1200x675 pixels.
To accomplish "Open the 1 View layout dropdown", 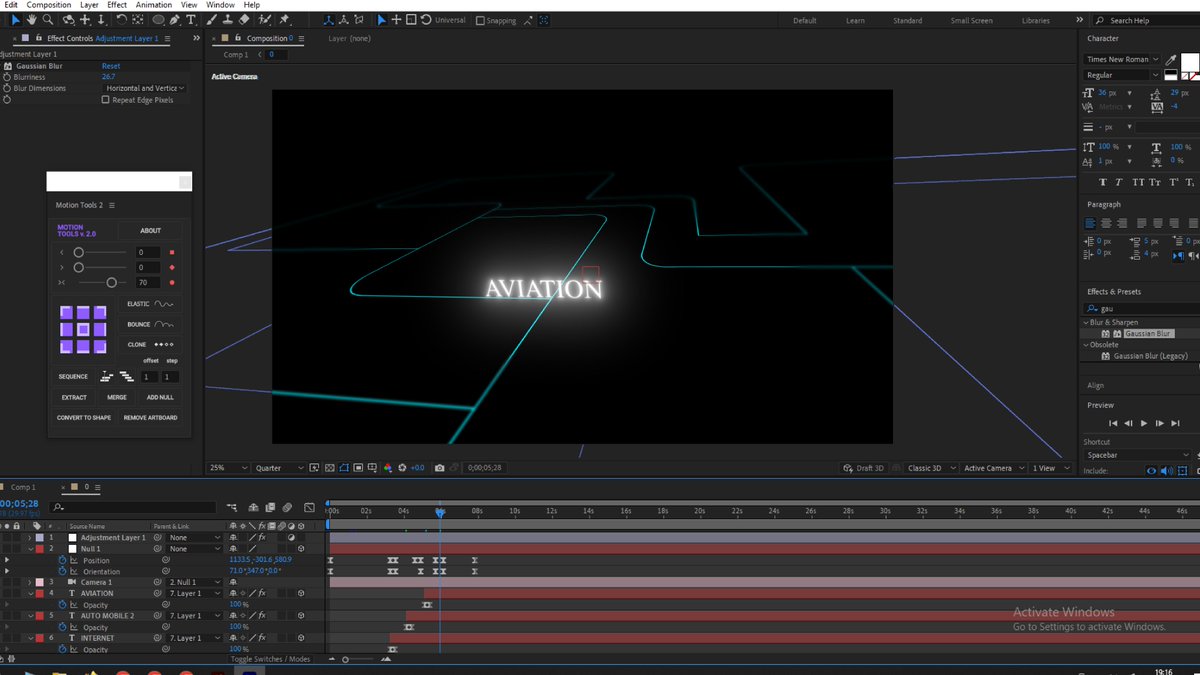I will pyautogui.click(x=1051, y=468).
